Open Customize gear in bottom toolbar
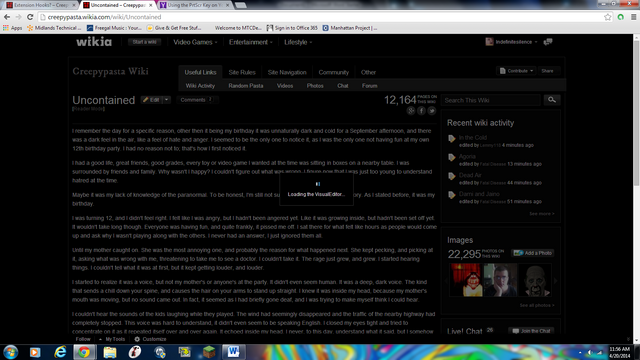Image resolution: width=640 pixels, height=360 pixels. point(150,339)
